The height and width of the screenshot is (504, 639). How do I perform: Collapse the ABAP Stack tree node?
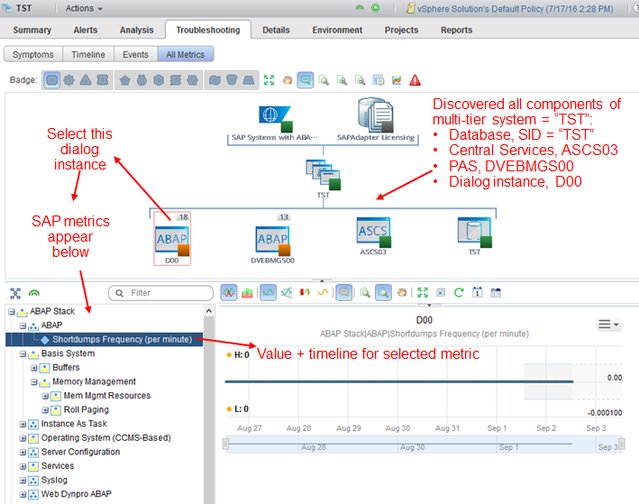point(11,312)
